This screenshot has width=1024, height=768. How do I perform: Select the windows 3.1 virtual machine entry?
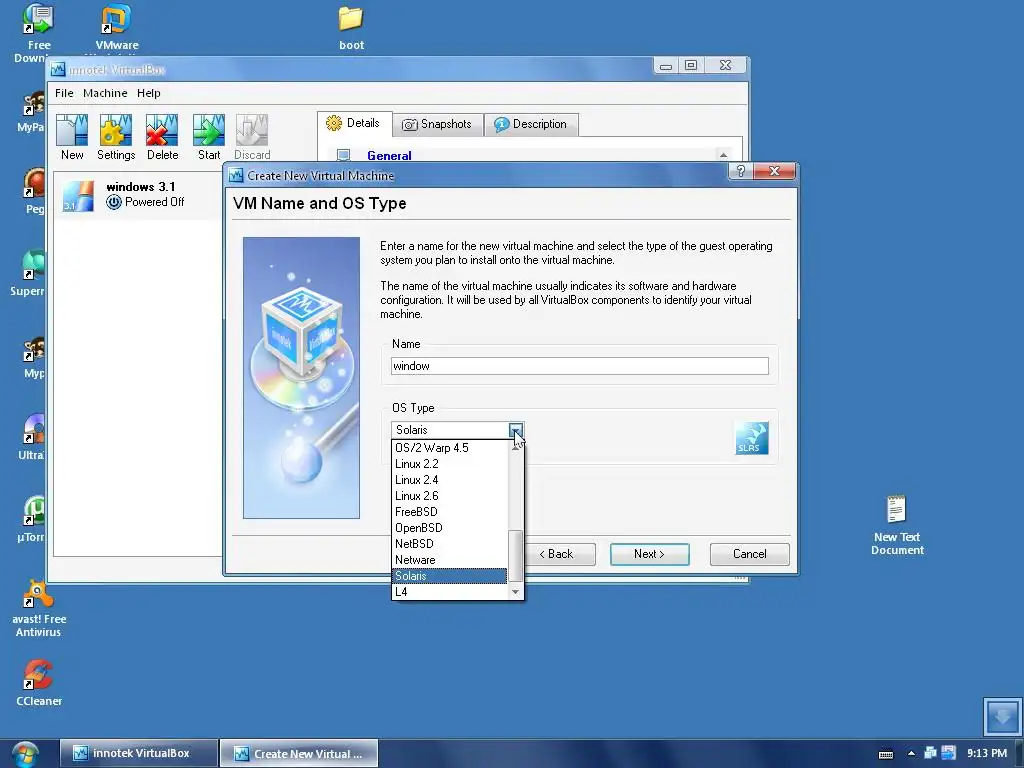[138, 195]
